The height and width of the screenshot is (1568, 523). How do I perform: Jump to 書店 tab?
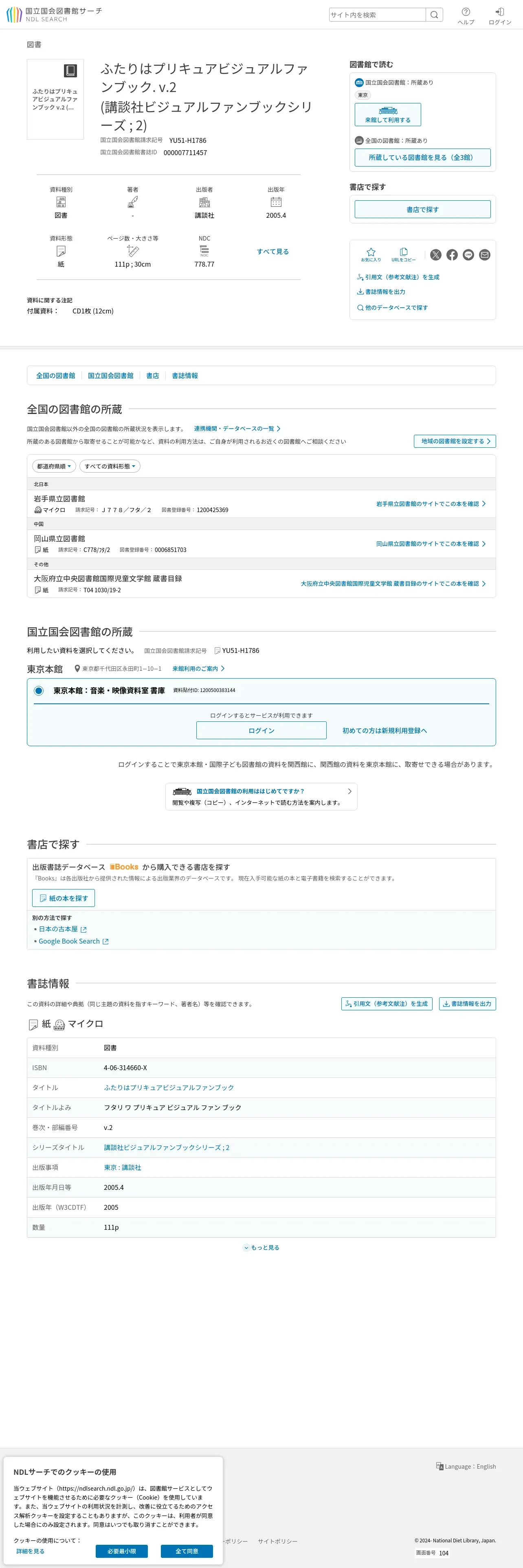[x=152, y=376]
